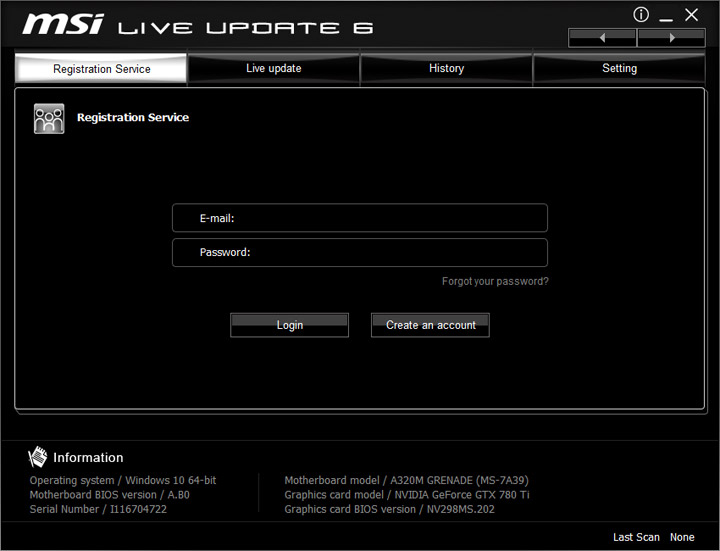
Task: Click the back arrow navigation button
Action: click(x=602, y=38)
